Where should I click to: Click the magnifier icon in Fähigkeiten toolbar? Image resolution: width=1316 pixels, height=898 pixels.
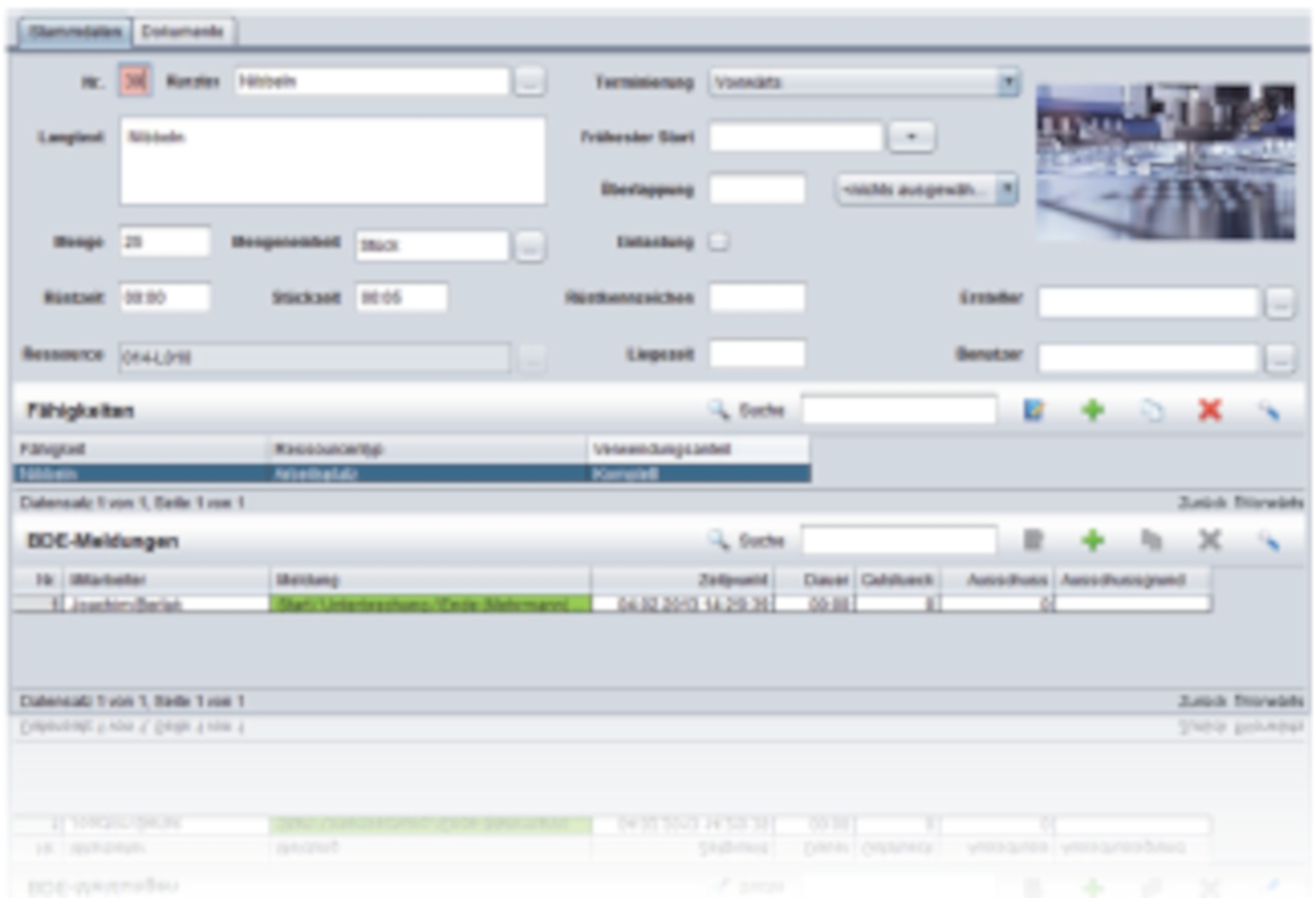(718, 410)
